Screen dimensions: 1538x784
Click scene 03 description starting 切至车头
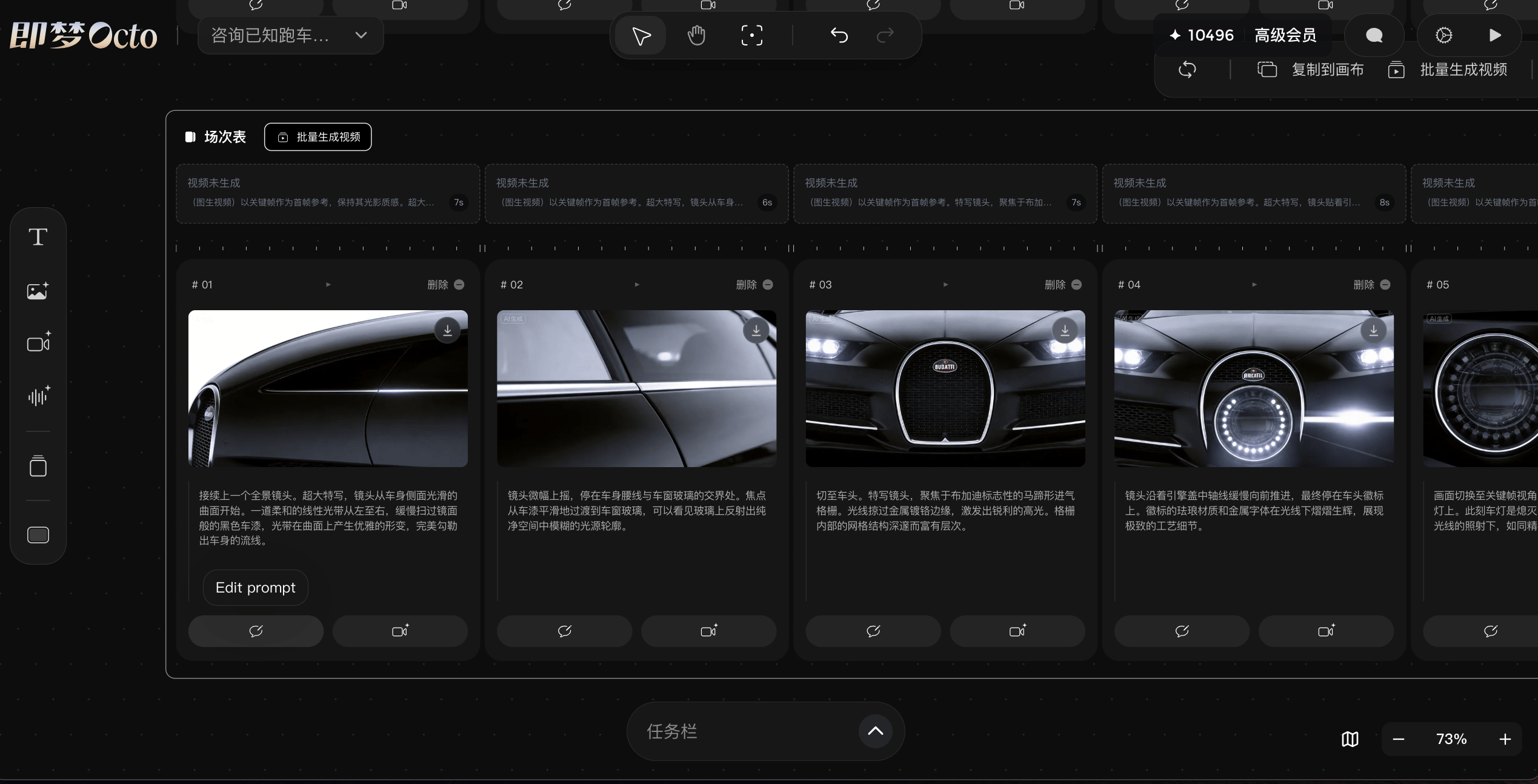[x=945, y=511]
